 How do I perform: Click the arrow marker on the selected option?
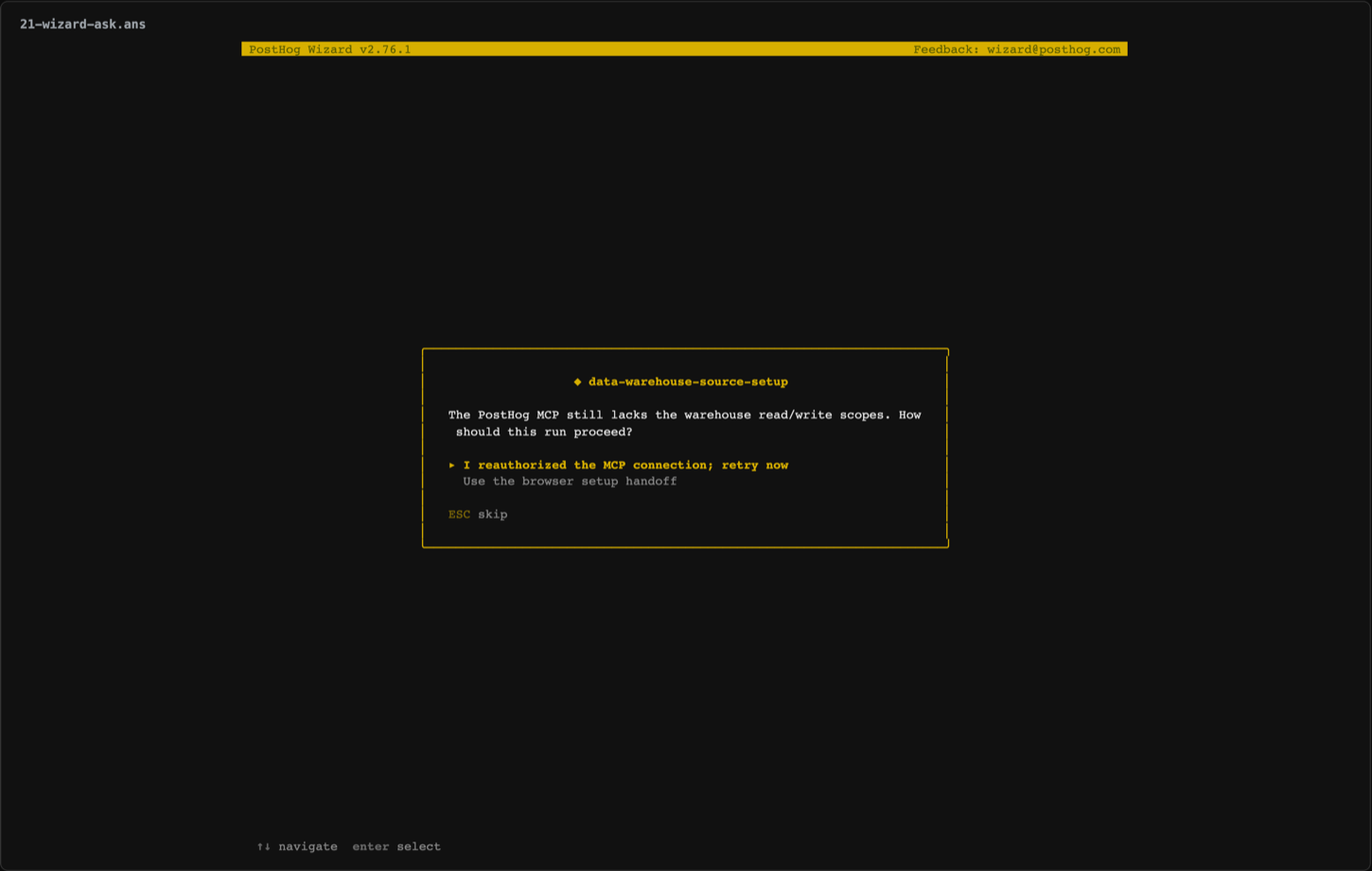coord(452,465)
